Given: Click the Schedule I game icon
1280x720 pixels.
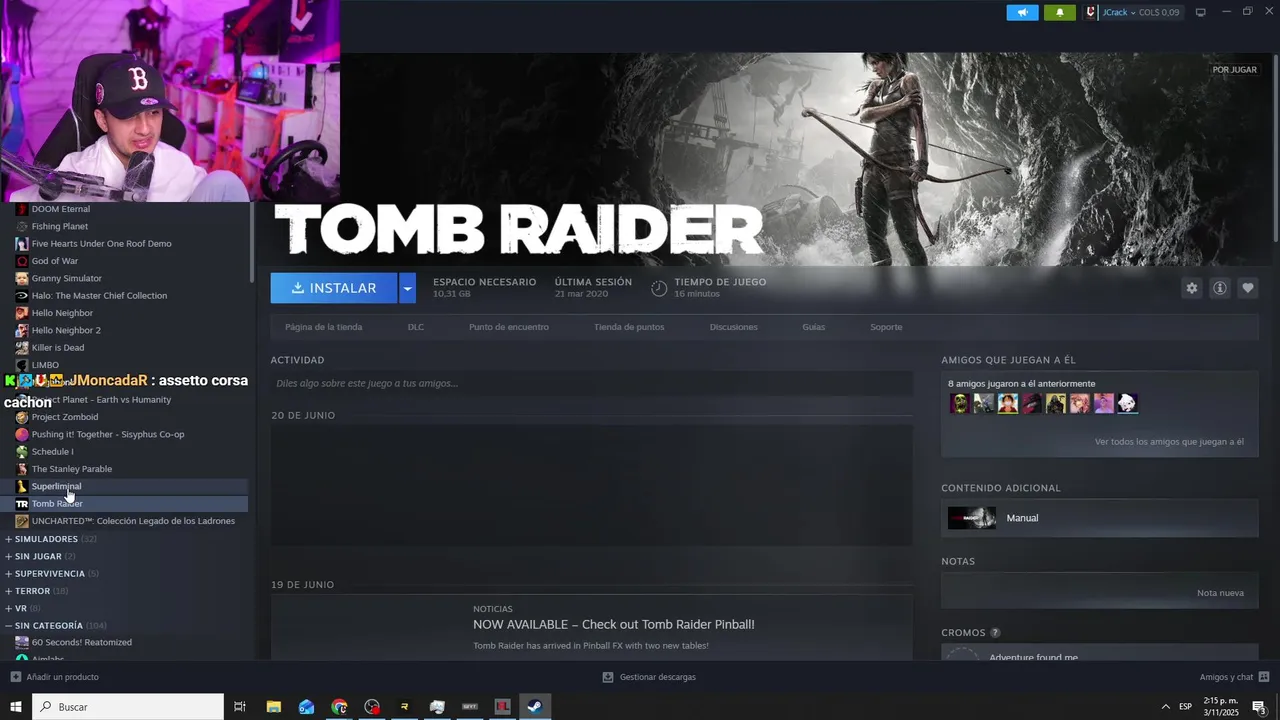Looking at the screenshot, I should [22, 452].
